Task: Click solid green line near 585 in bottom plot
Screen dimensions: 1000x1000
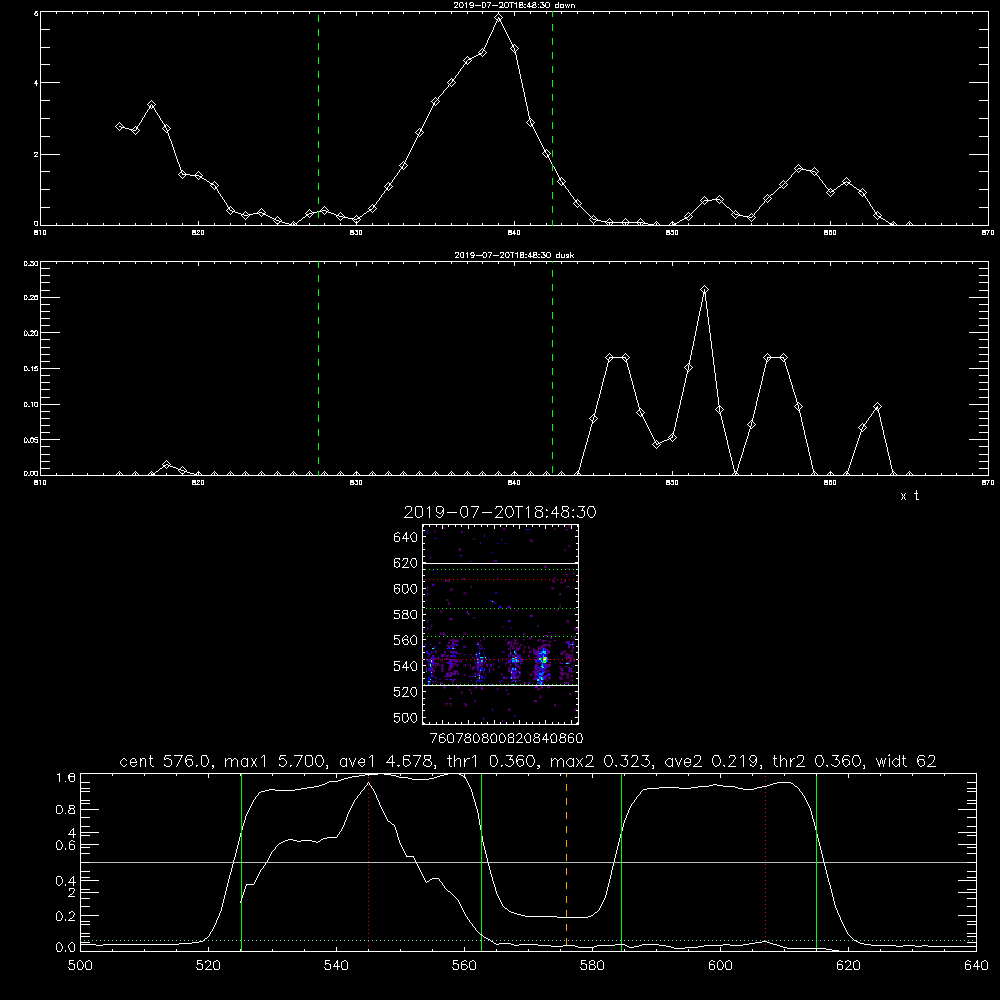Action: (x=621, y=862)
